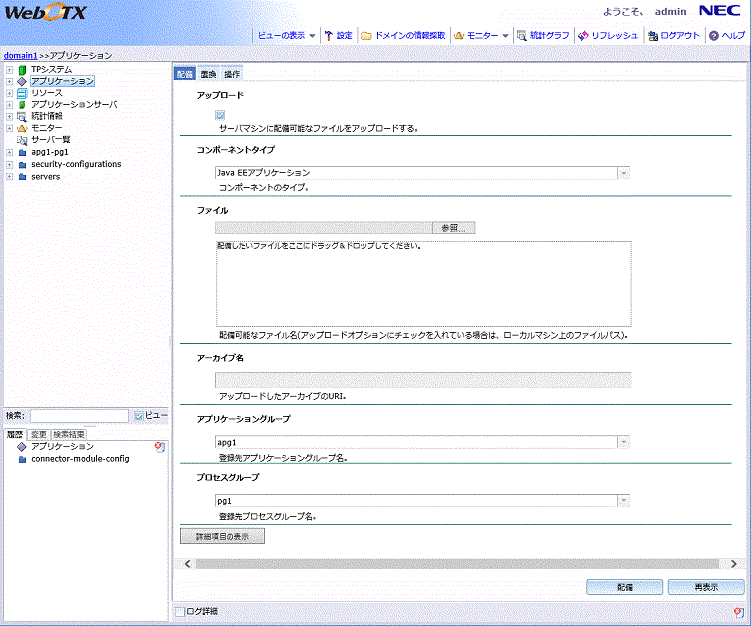Image resolution: width=751 pixels, height=626 pixels.
Task: Select the TPシステム tree node icon
Action: click(x=22, y=69)
